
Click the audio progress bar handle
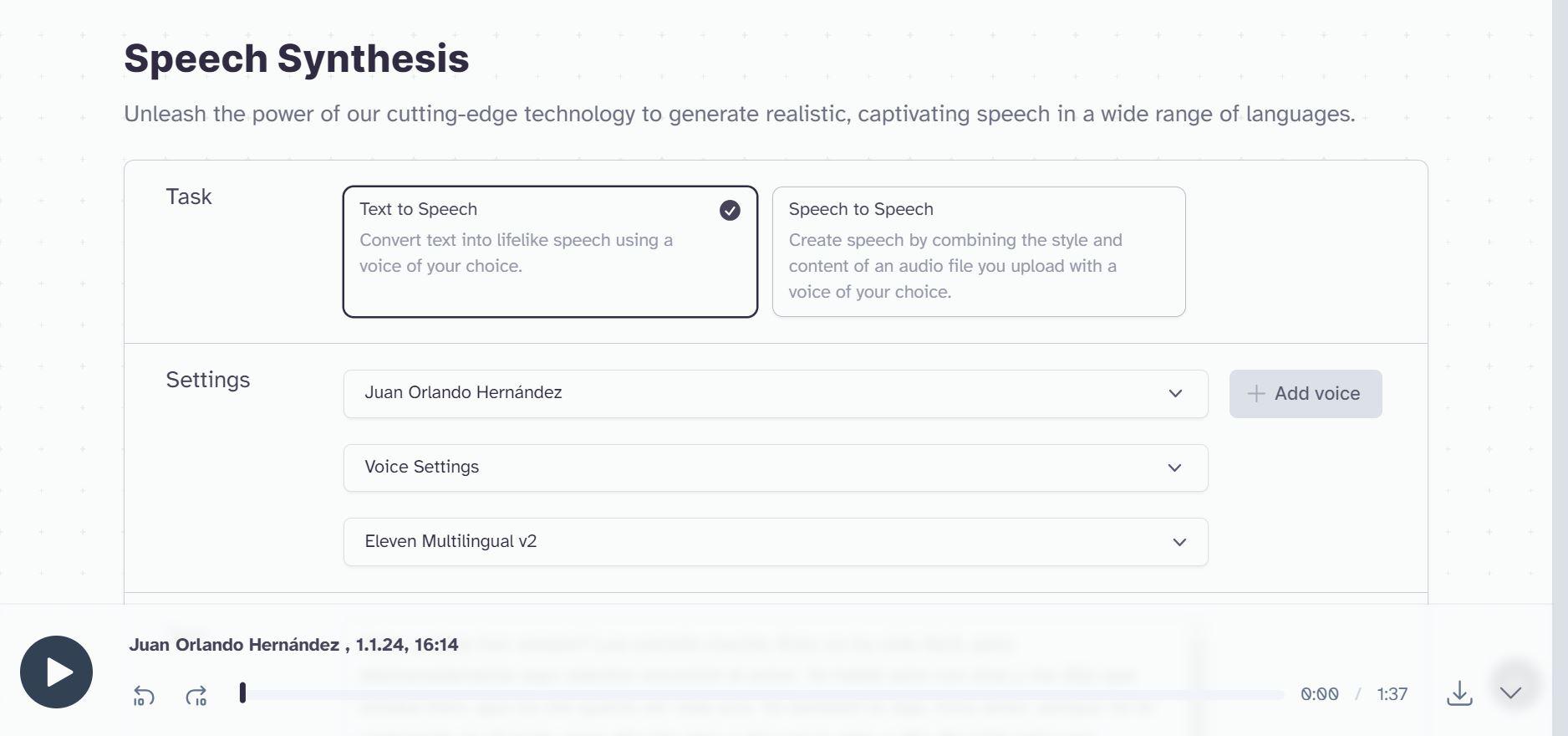[x=242, y=693]
